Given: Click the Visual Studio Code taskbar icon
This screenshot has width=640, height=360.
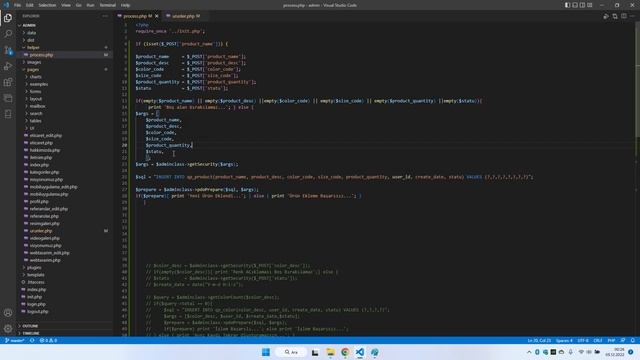Looking at the screenshot, I should click(x=360, y=352).
